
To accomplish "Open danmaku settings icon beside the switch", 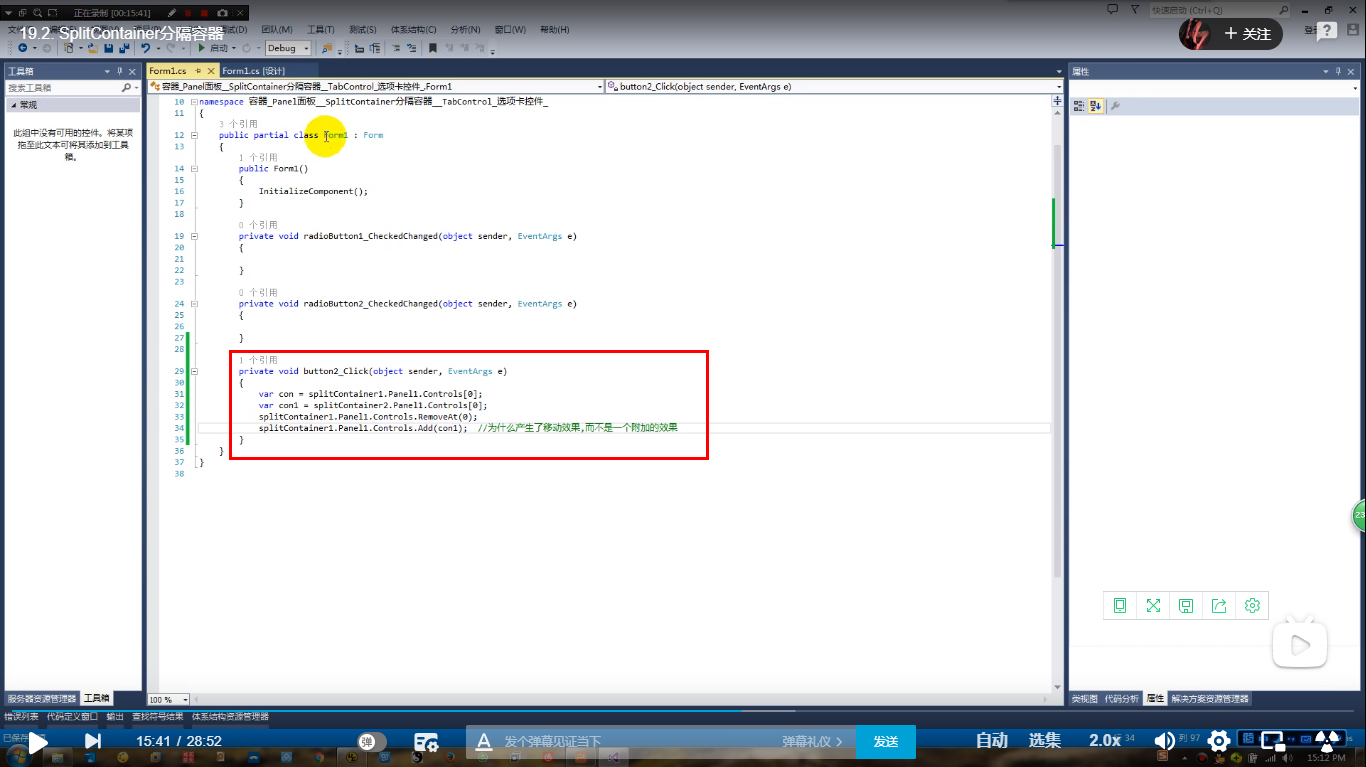I will (427, 741).
